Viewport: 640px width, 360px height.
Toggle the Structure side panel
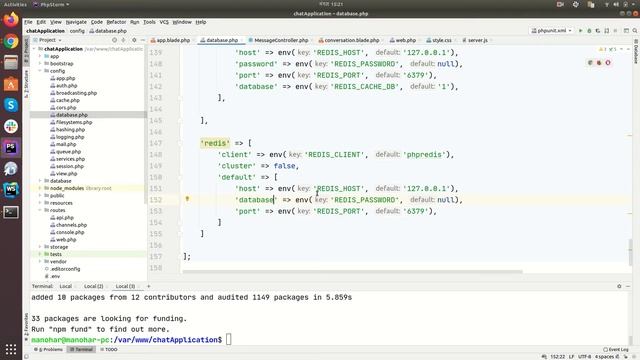27,84
